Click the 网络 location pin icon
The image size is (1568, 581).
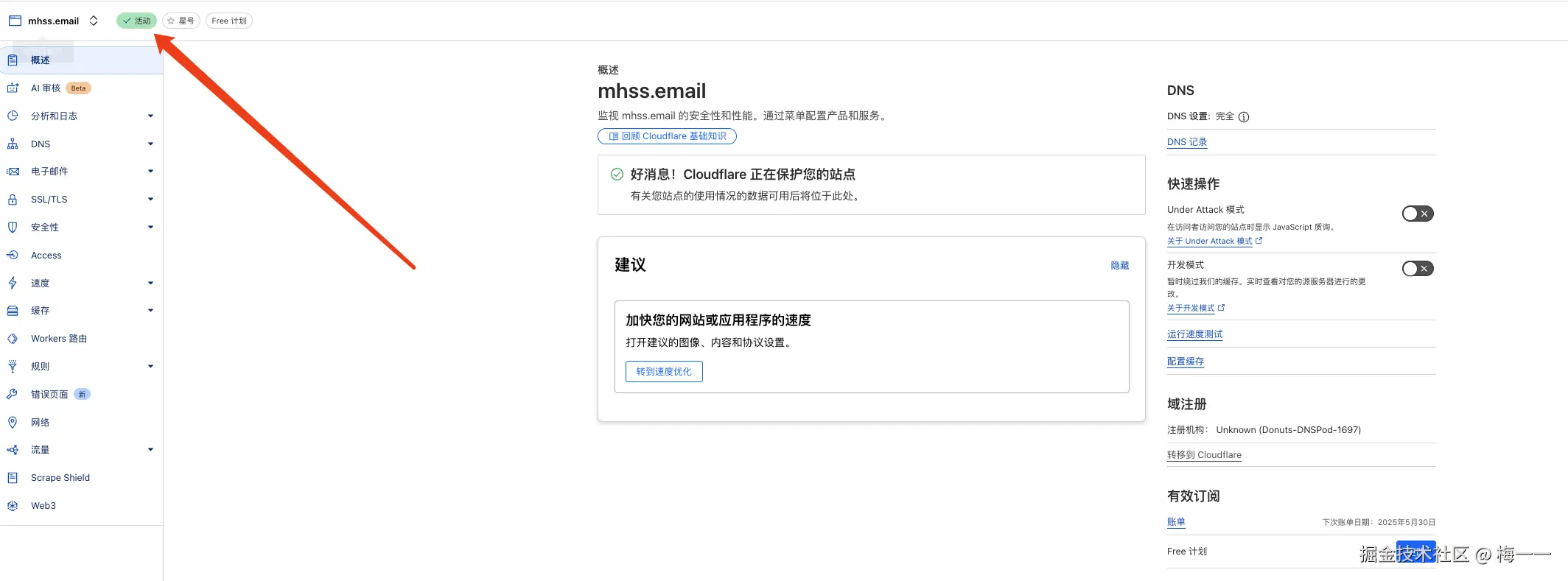tap(13, 423)
